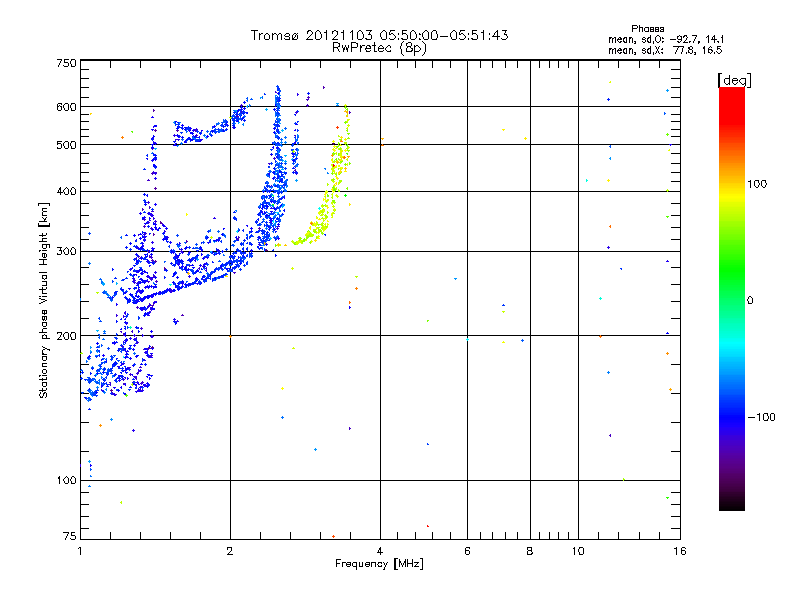Click the 'Frequency [MHz]' axis title
Viewport: 800px width, 600px height.
point(379,564)
